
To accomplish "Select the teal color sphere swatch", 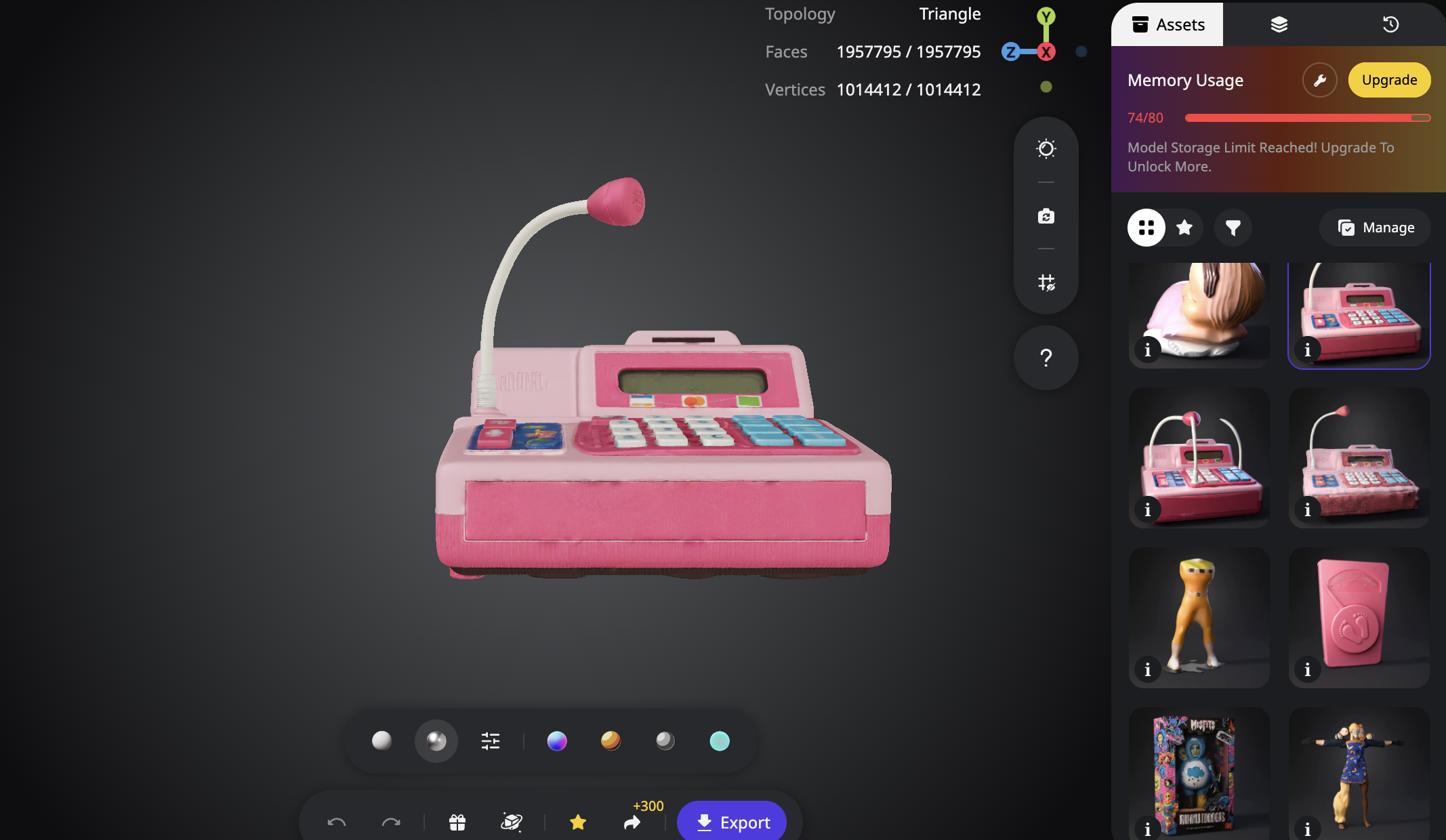I will 720,741.
